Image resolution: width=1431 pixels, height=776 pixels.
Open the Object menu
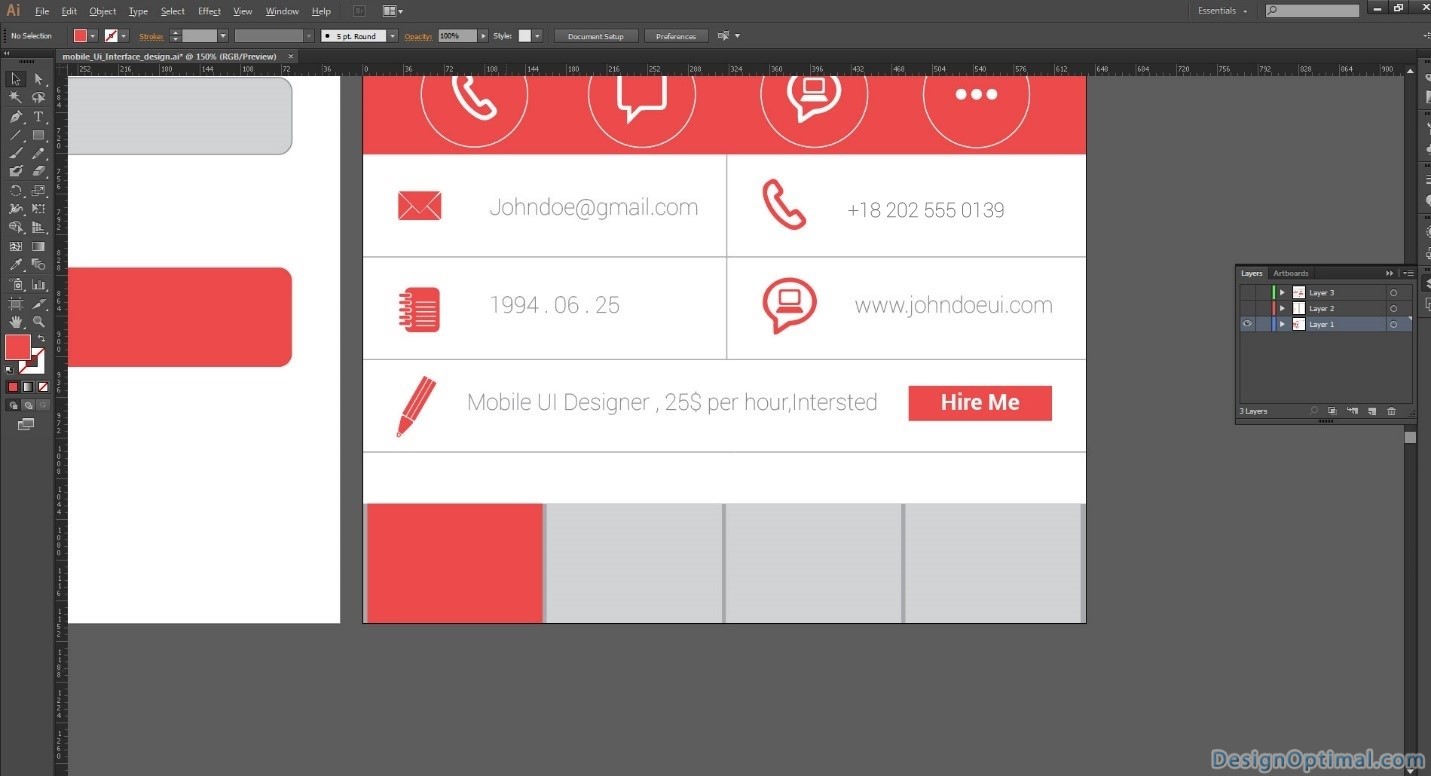[x=103, y=11]
